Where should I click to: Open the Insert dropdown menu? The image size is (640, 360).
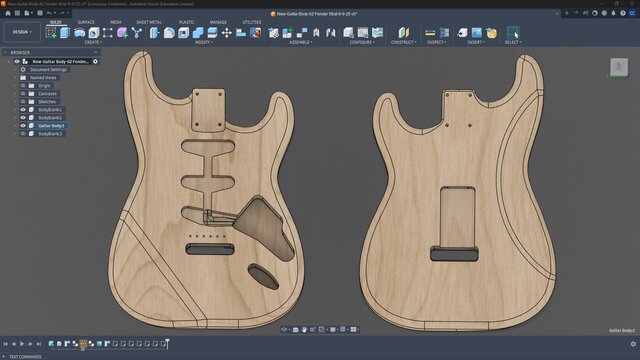[476, 42]
